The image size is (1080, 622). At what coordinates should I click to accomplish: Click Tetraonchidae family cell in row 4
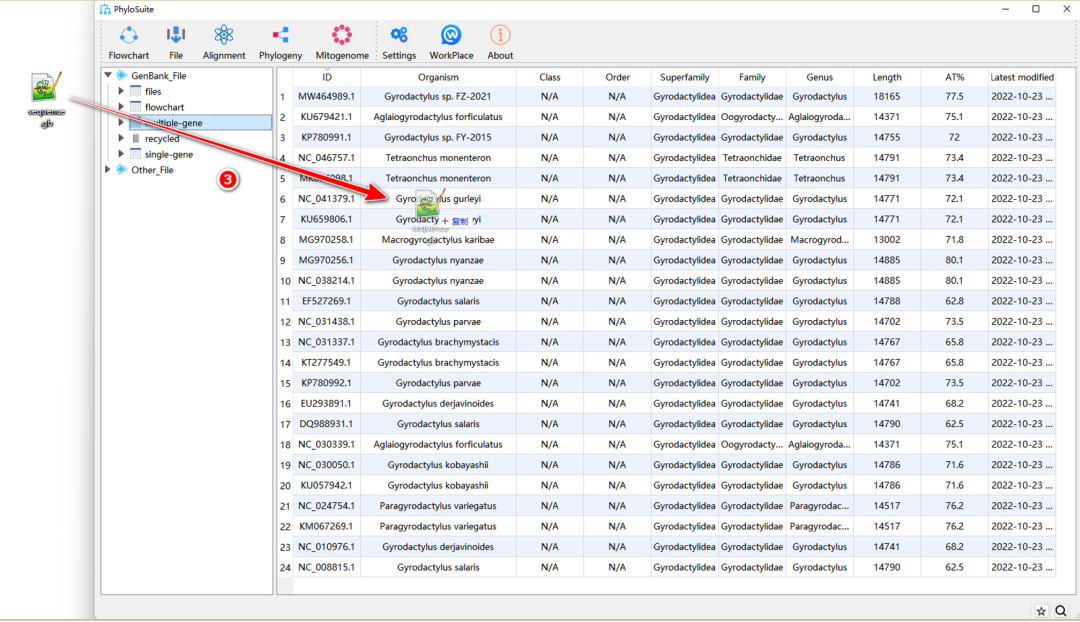(752, 158)
